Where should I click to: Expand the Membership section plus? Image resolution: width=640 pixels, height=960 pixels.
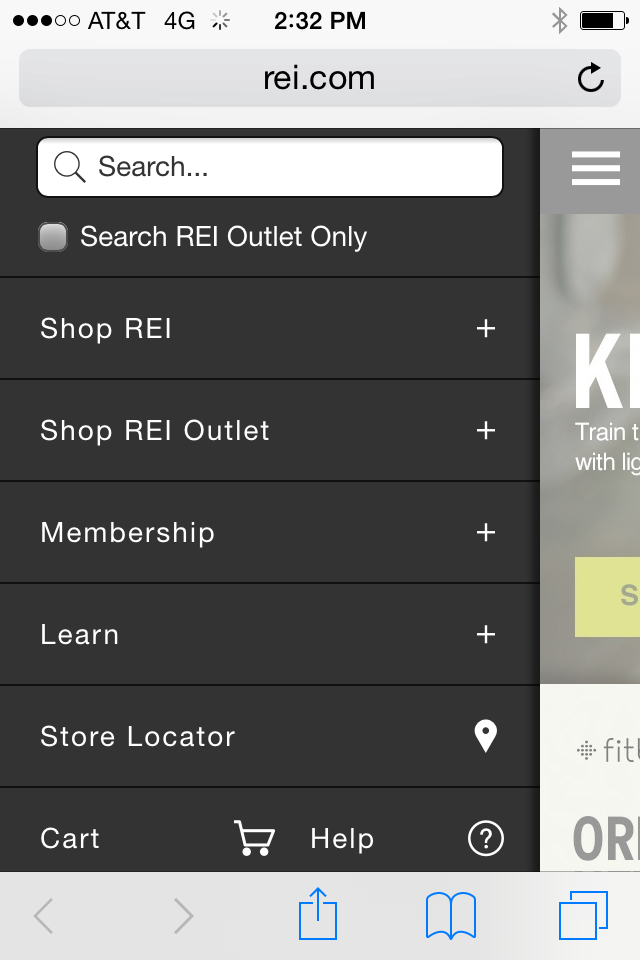click(x=486, y=533)
